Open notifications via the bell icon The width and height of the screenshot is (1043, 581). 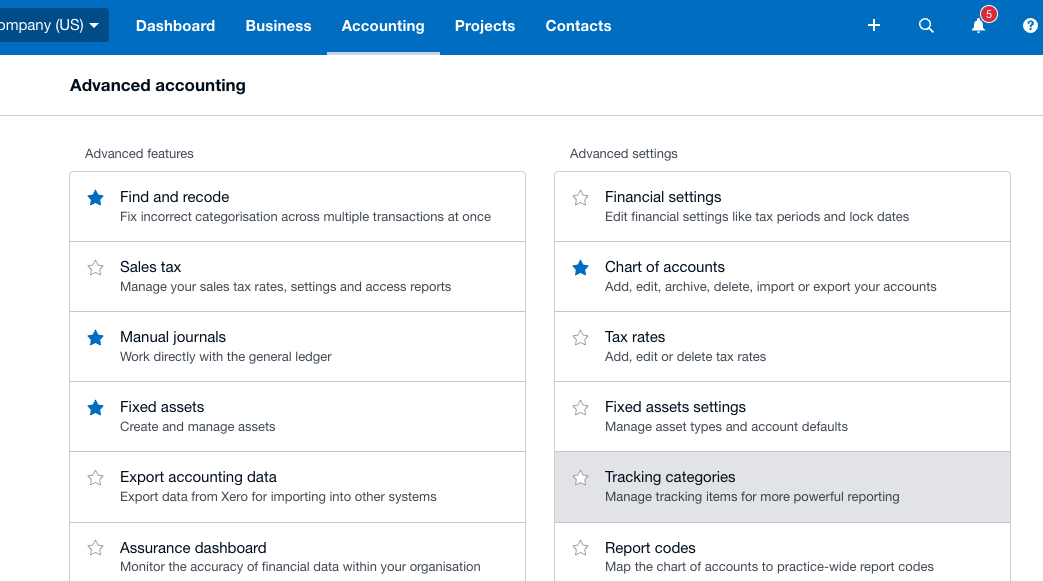click(x=978, y=25)
